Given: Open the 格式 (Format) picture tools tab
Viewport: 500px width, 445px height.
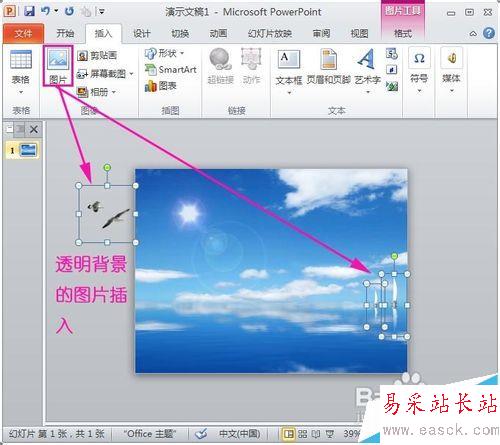Looking at the screenshot, I should [403, 33].
